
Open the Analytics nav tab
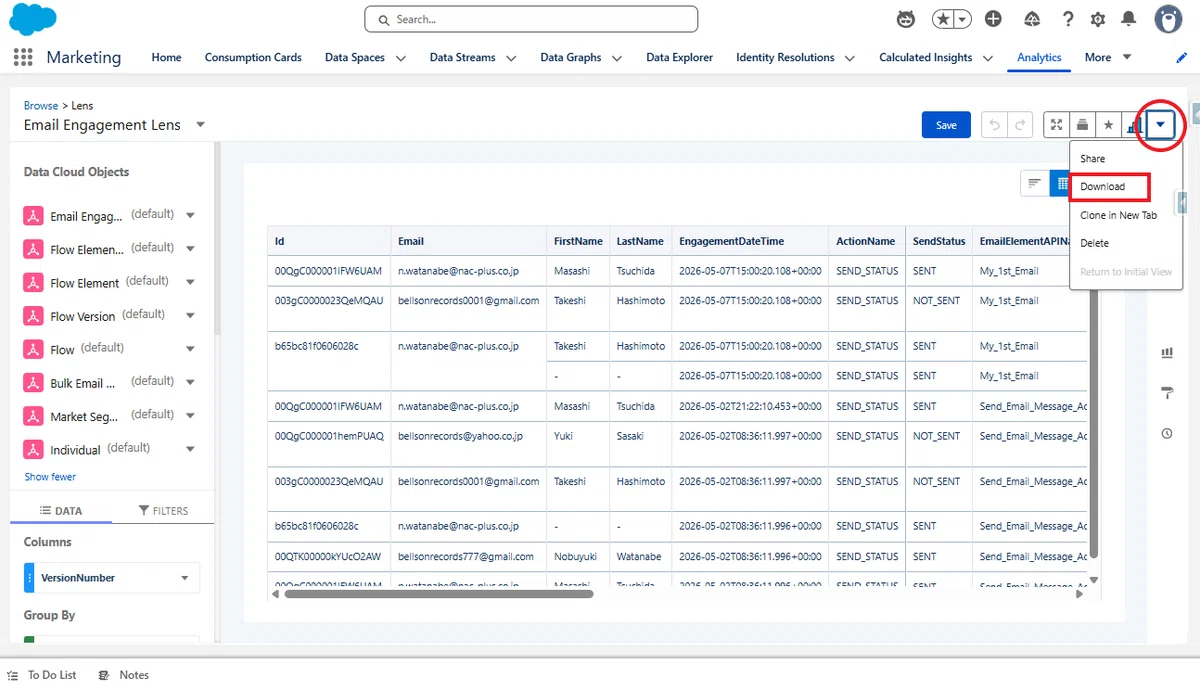pos(1039,57)
